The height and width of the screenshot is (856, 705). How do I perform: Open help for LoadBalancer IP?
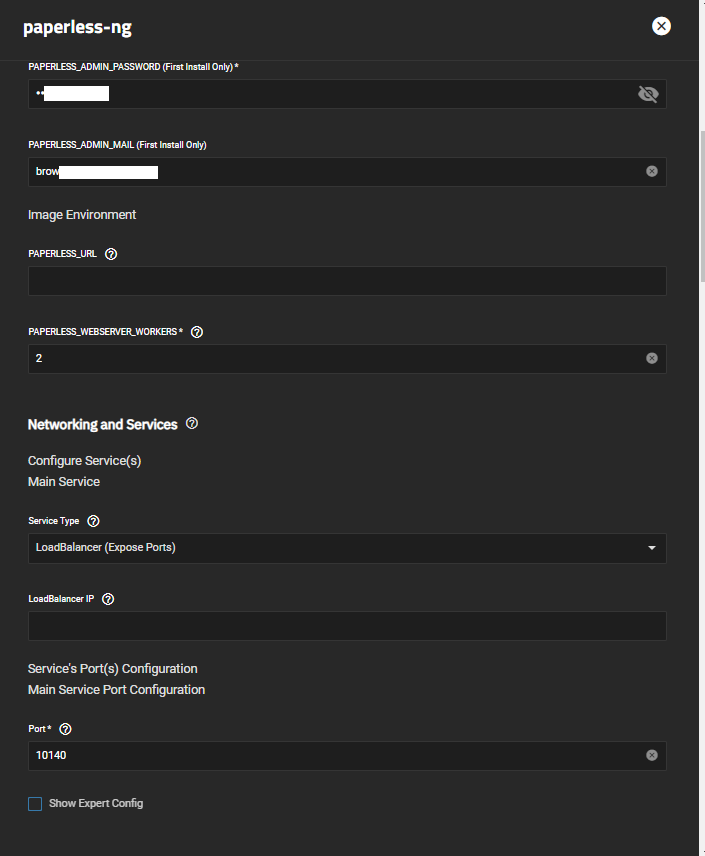pos(108,599)
